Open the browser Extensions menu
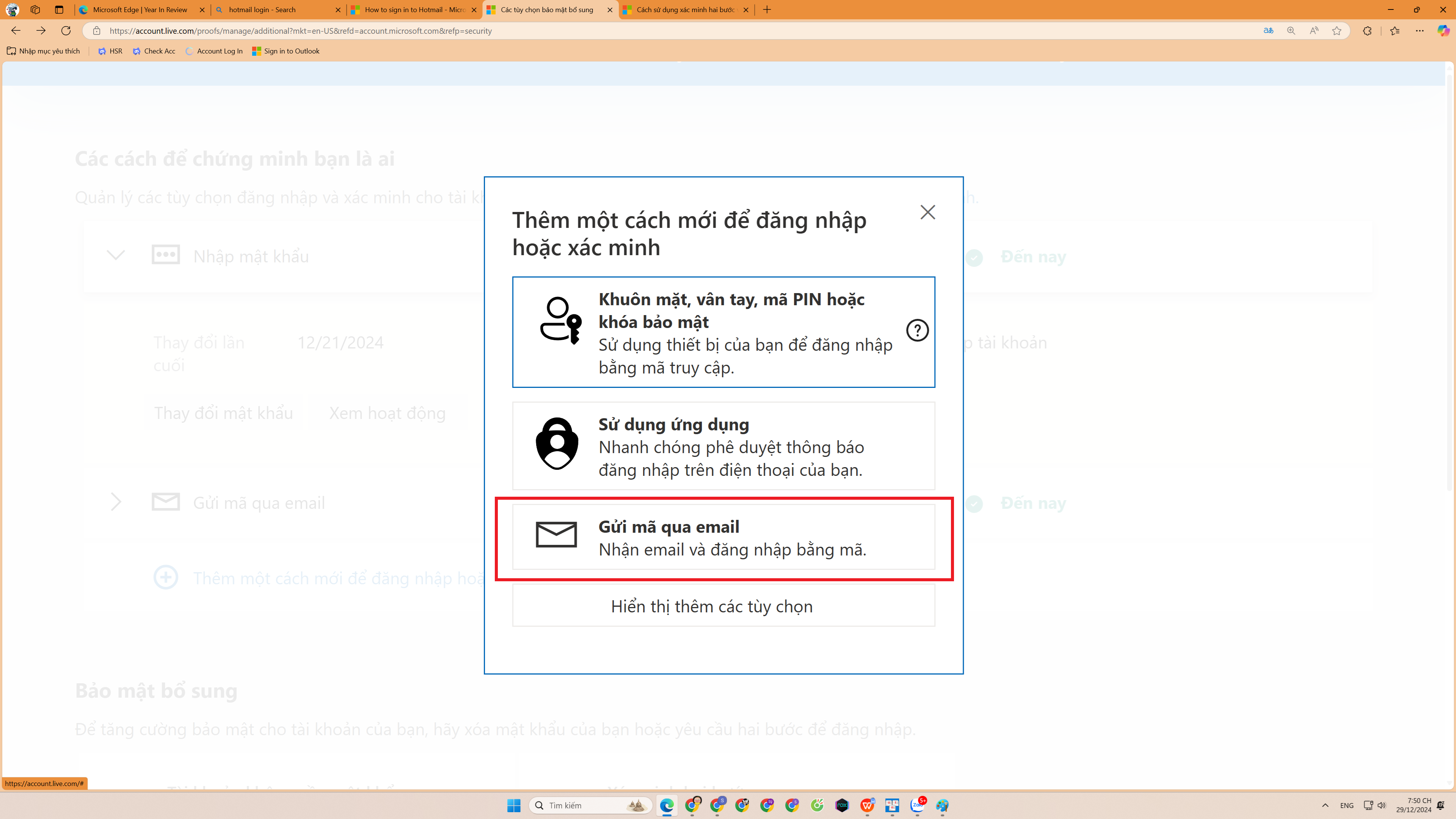1456x819 pixels. pyautogui.click(x=1367, y=30)
